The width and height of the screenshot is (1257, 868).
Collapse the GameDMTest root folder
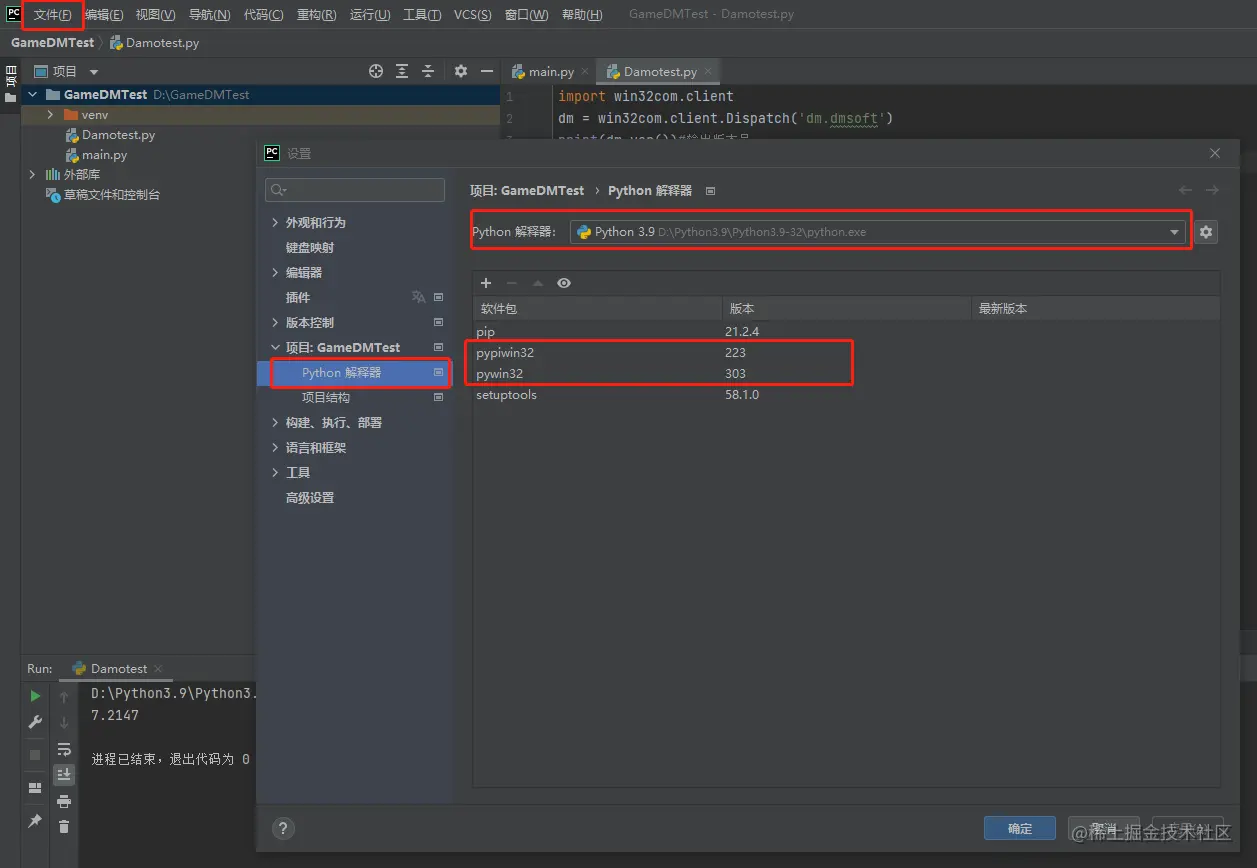coord(33,94)
